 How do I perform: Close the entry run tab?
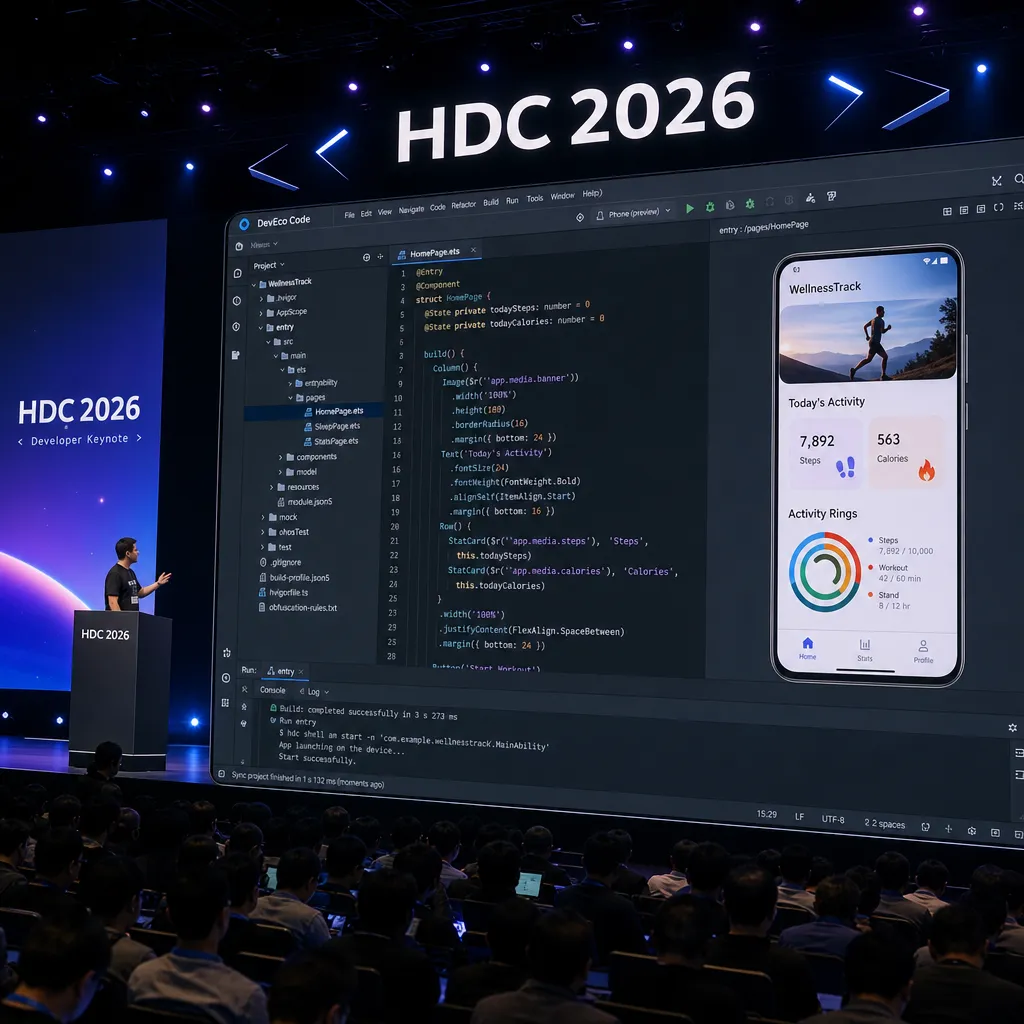point(301,671)
